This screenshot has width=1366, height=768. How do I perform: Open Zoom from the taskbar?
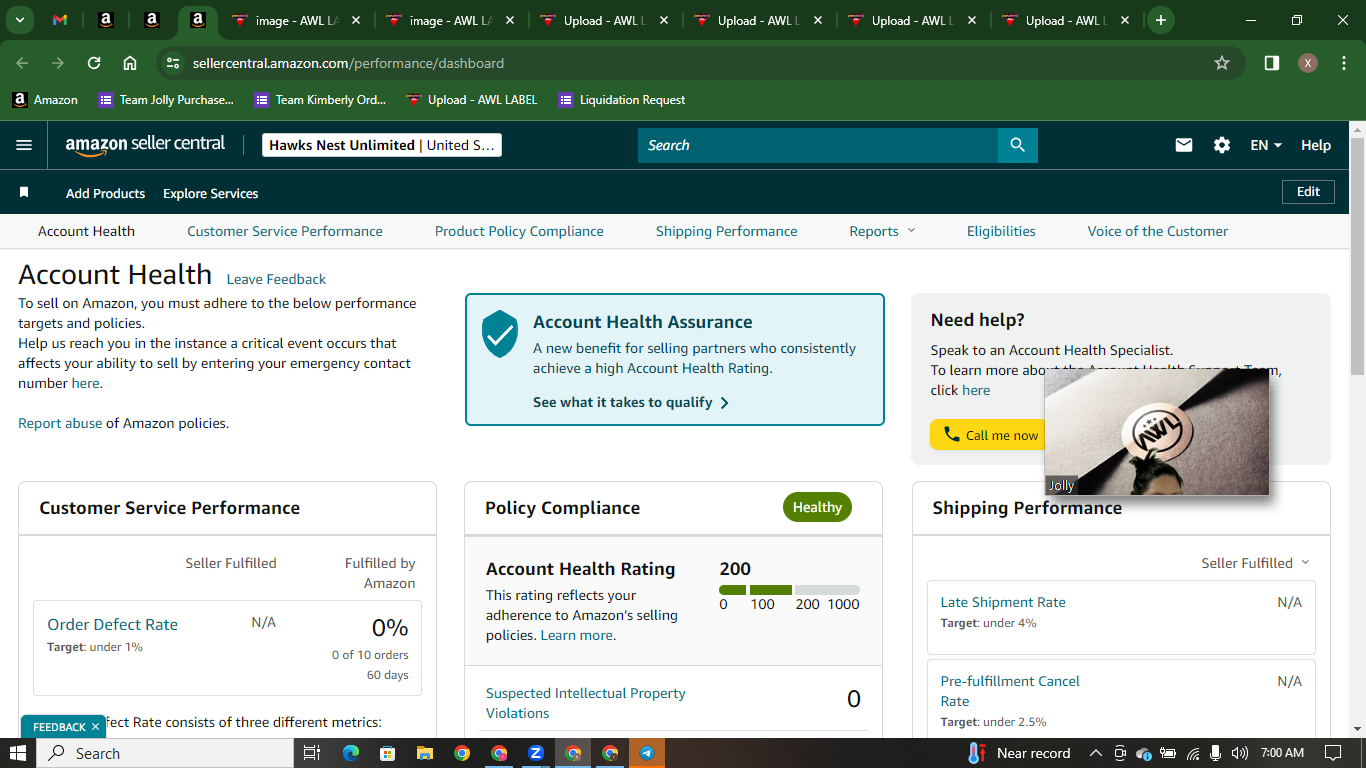pyautogui.click(x=536, y=753)
